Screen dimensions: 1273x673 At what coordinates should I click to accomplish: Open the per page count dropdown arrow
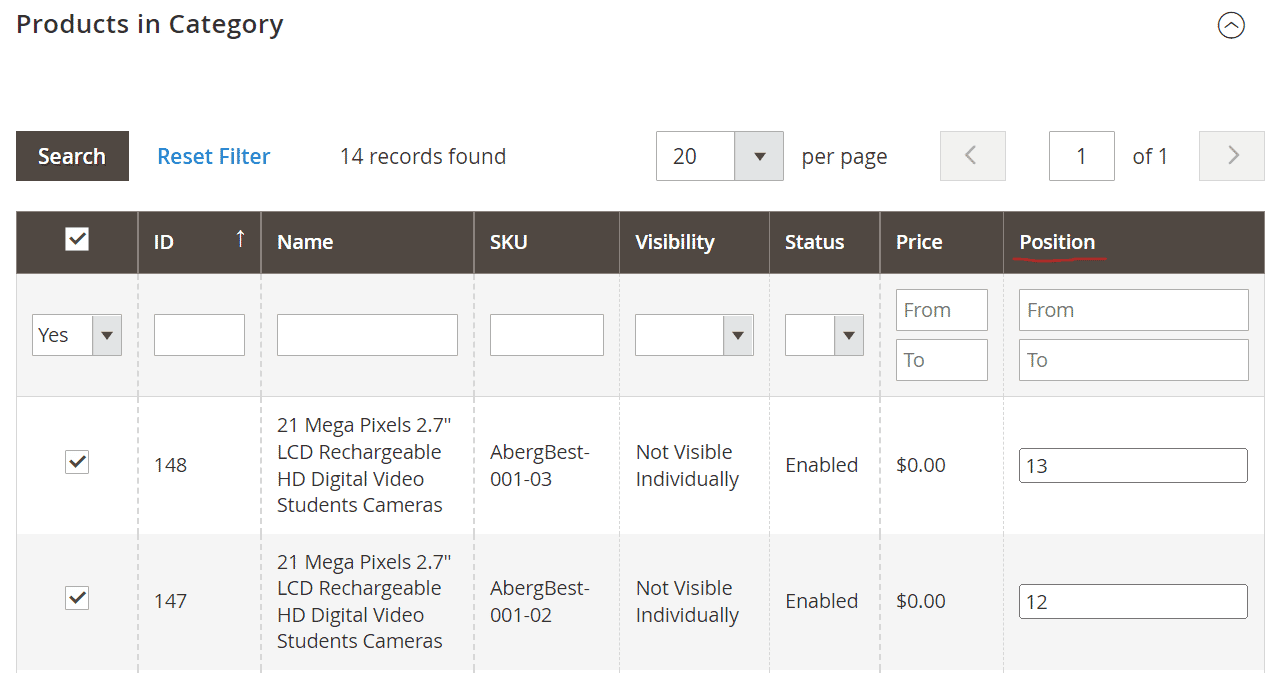click(x=759, y=156)
